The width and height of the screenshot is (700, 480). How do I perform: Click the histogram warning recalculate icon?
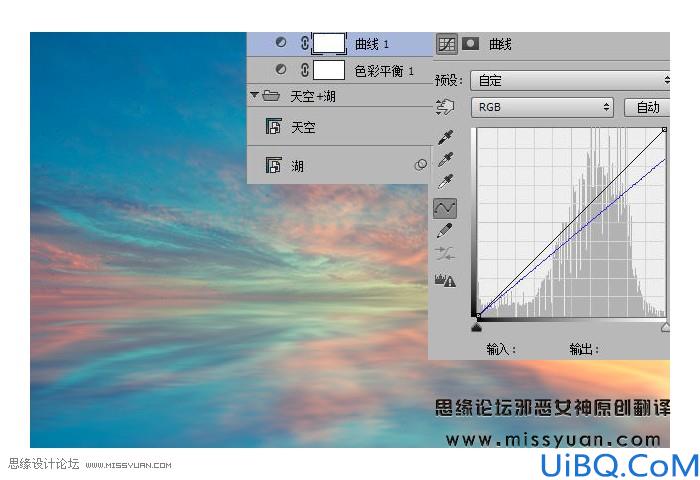[x=445, y=280]
